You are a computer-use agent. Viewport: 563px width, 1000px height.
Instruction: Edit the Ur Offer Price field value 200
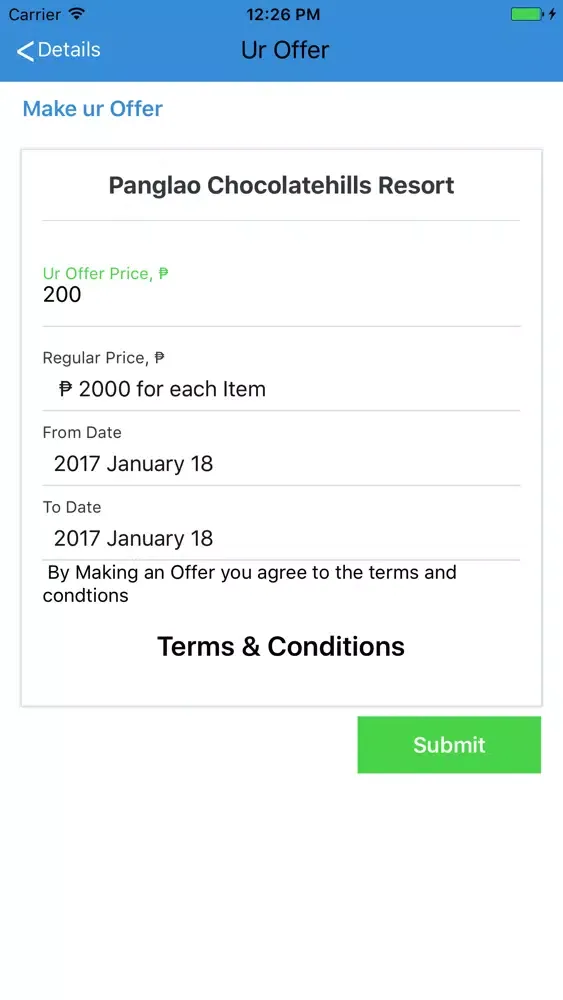point(281,295)
